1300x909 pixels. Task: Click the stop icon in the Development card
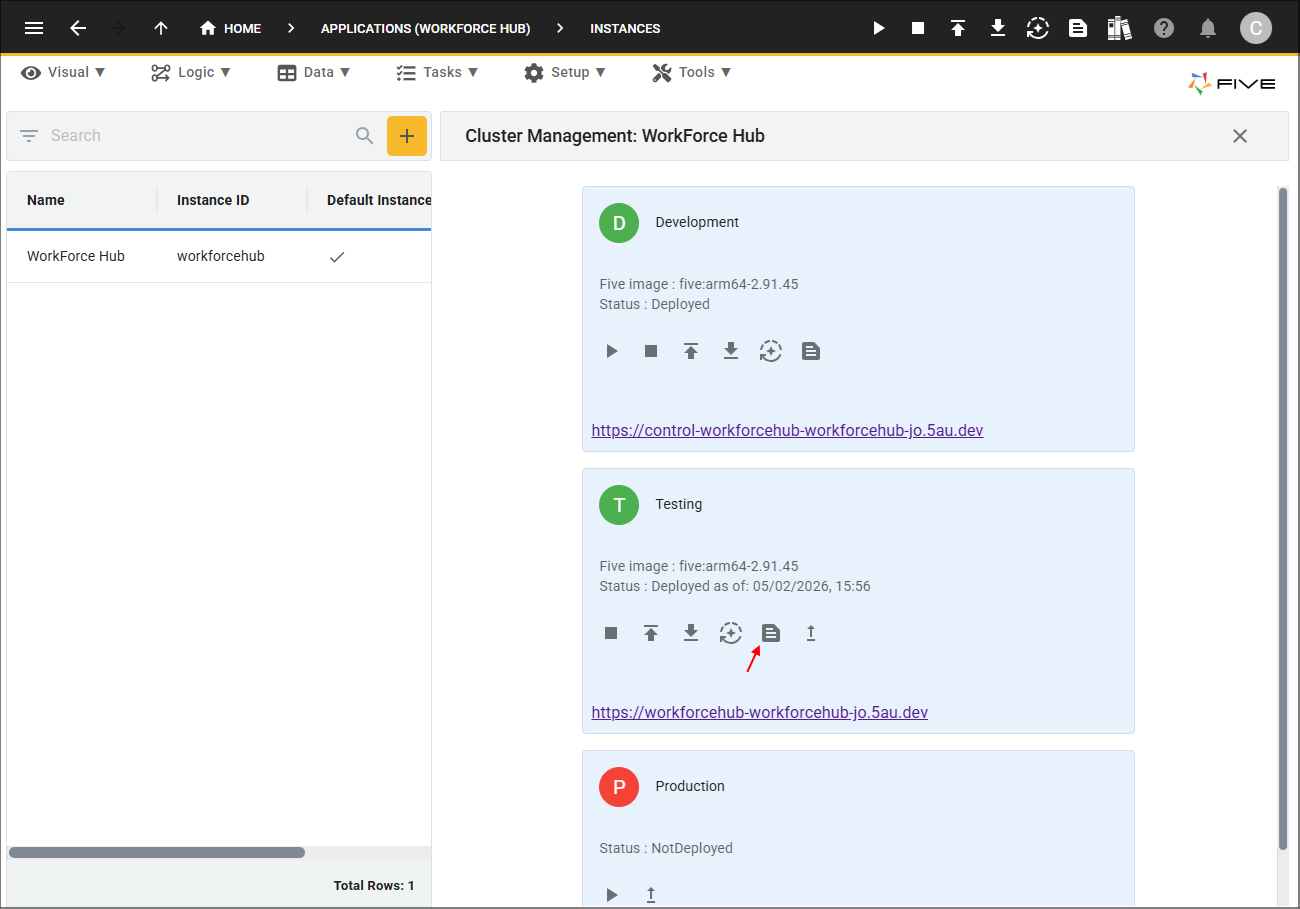click(x=651, y=351)
